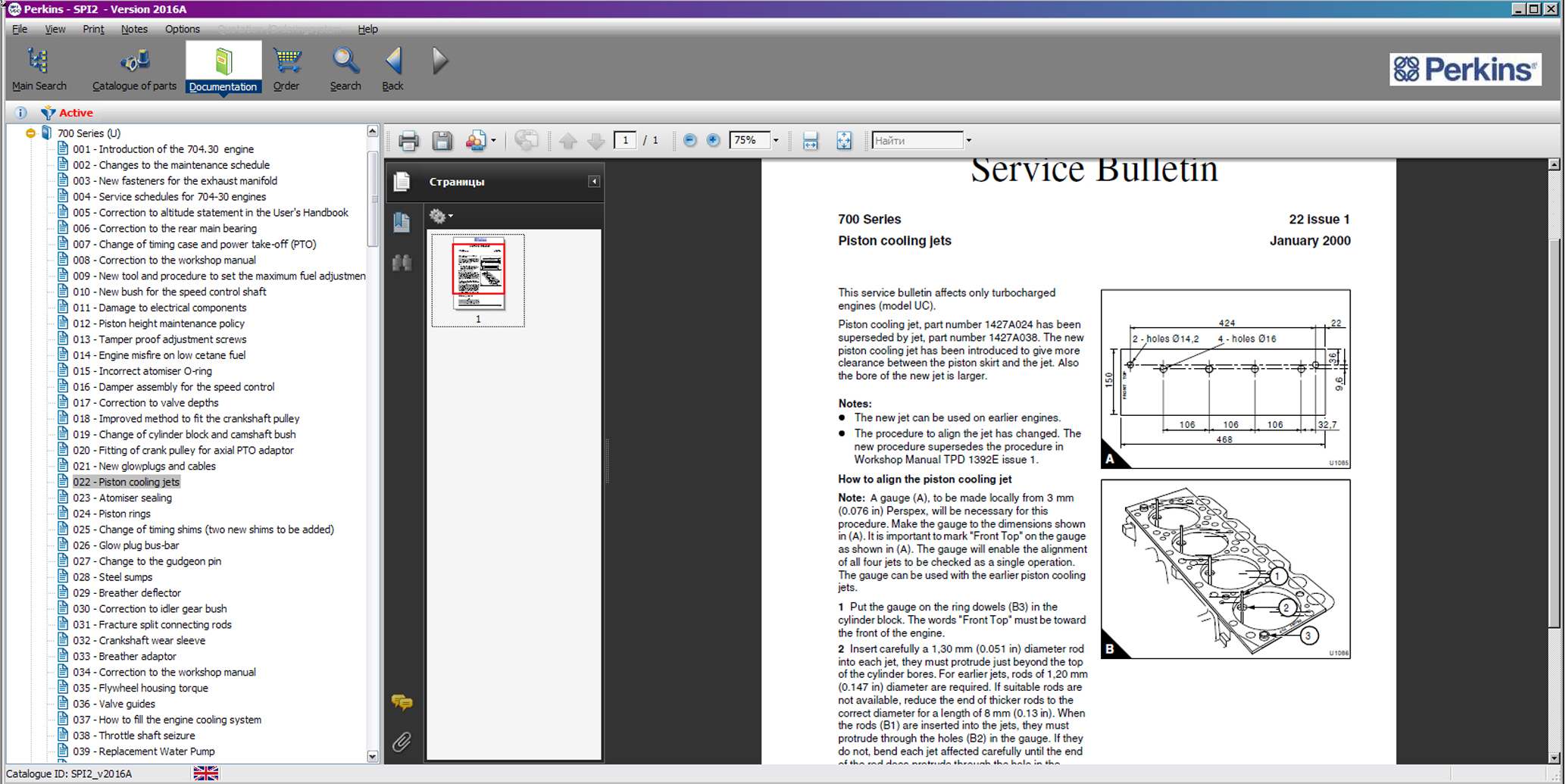Save the PDF document copy

(x=442, y=141)
